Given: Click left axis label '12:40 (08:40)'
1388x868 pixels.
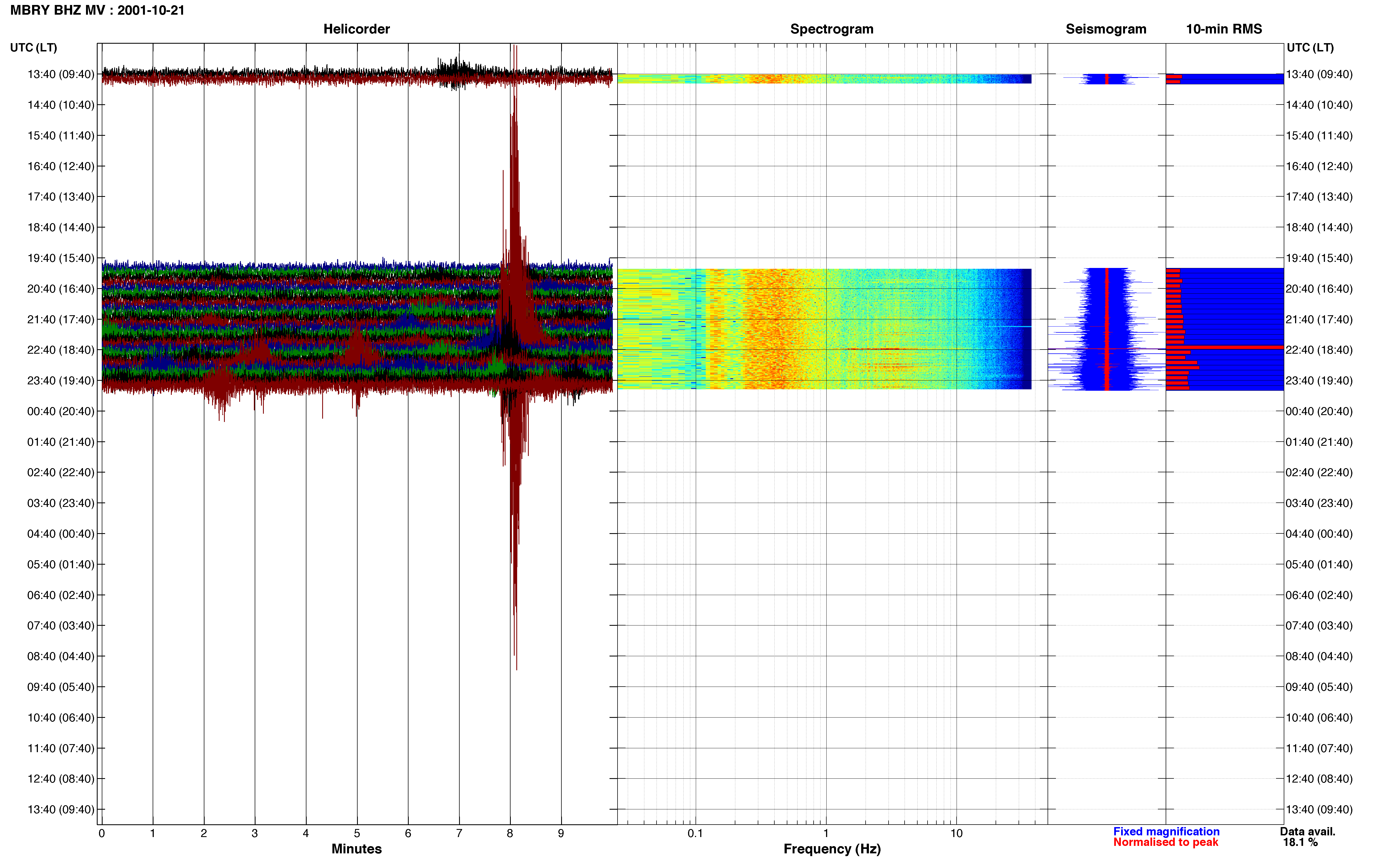Looking at the screenshot, I should (x=61, y=779).
